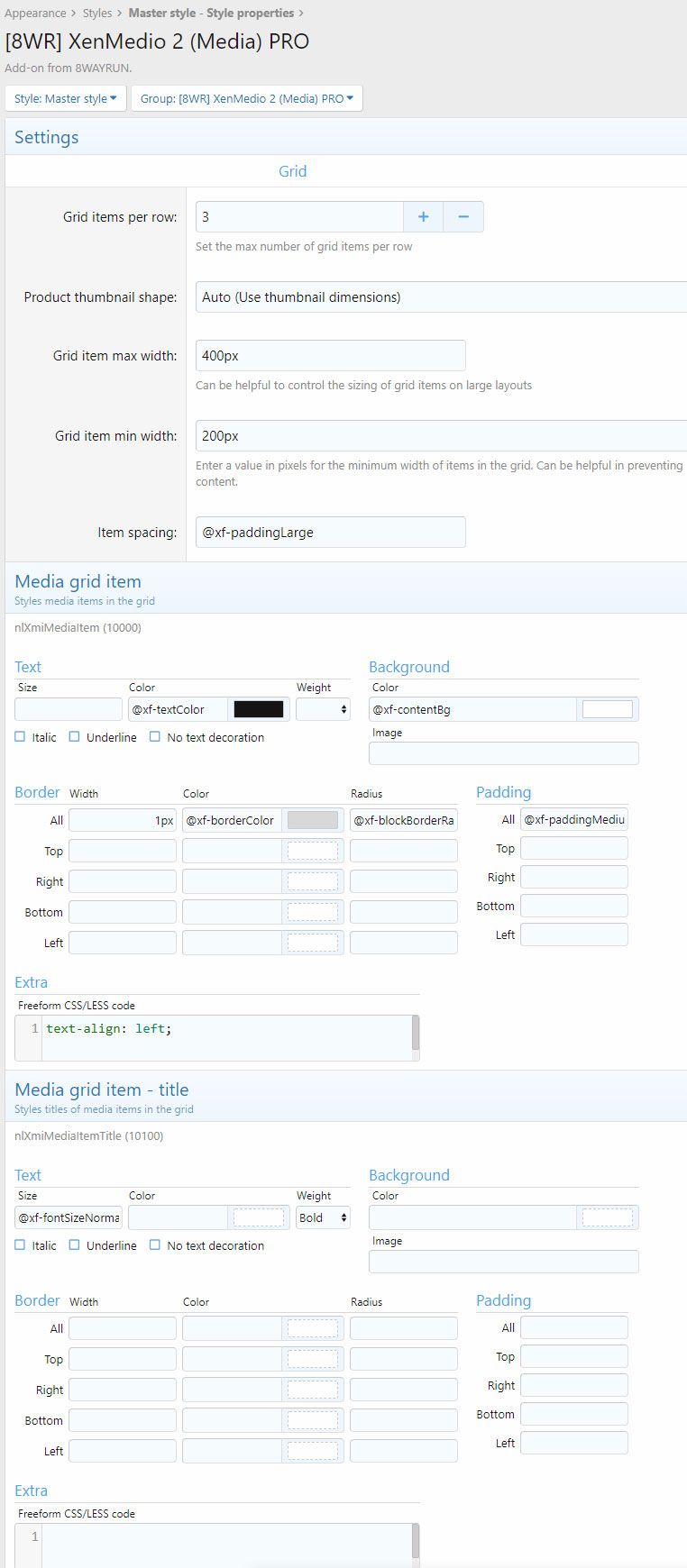
Task: Open the Style: Master style dropdown
Action: coord(66,98)
